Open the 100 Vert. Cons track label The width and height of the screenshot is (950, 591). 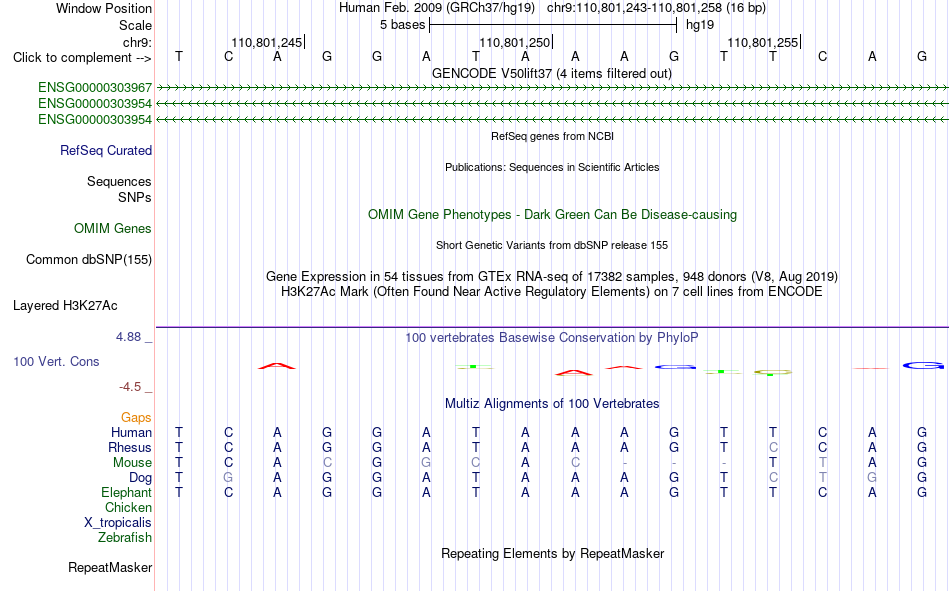tap(56, 361)
